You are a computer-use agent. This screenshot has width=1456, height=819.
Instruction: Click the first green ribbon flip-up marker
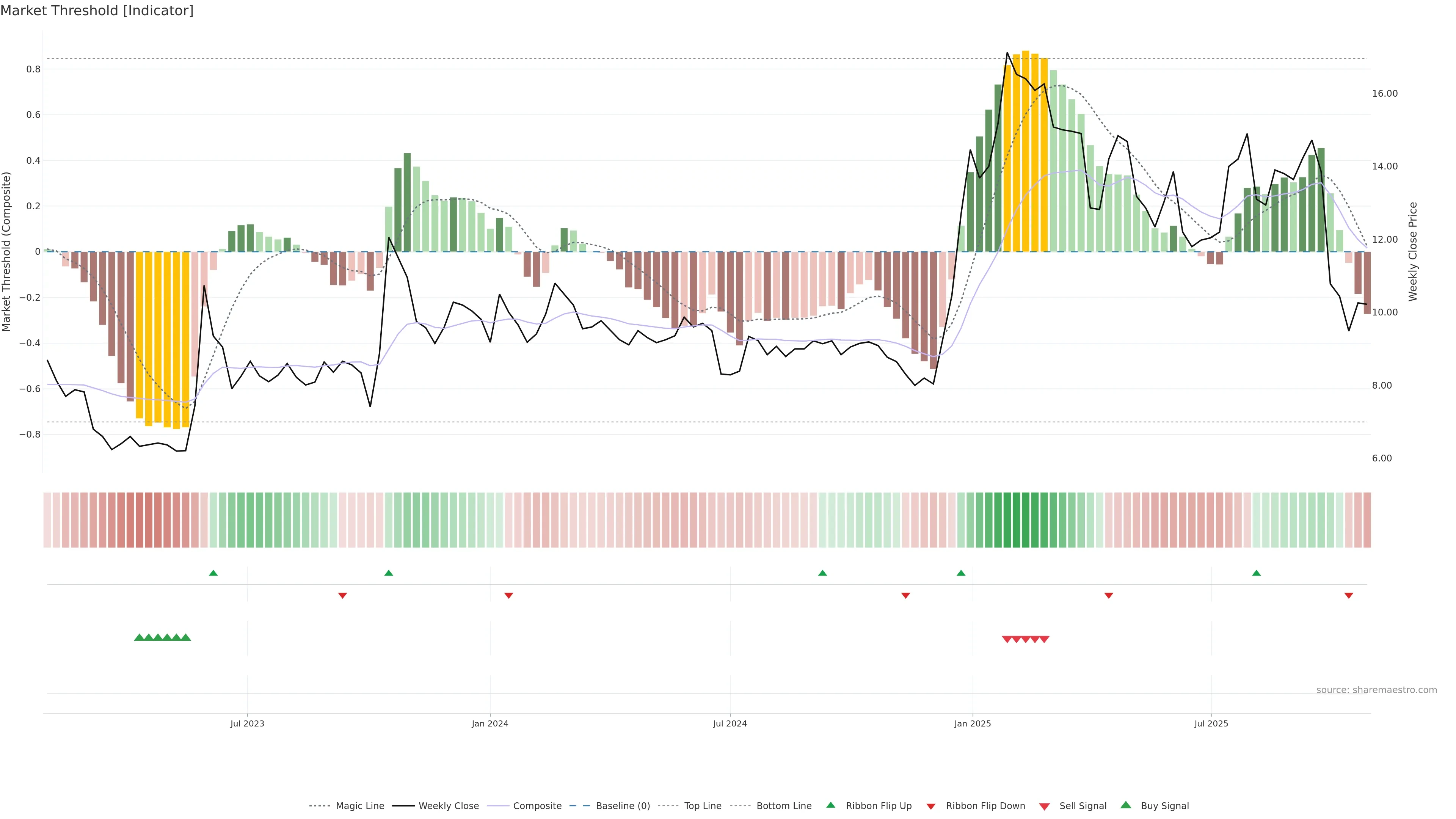pyautogui.click(x=213, y=573)
